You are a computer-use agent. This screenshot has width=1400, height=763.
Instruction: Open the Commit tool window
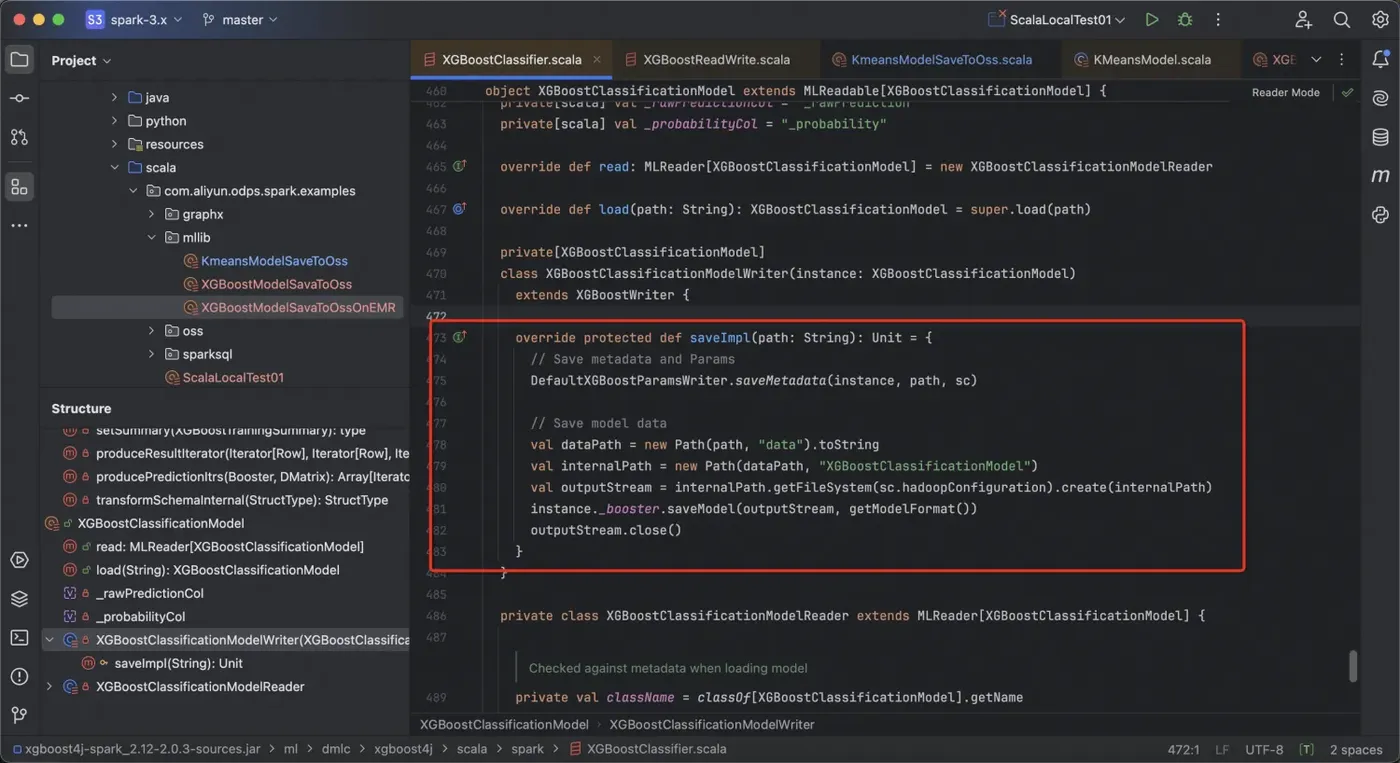point(19,98)
